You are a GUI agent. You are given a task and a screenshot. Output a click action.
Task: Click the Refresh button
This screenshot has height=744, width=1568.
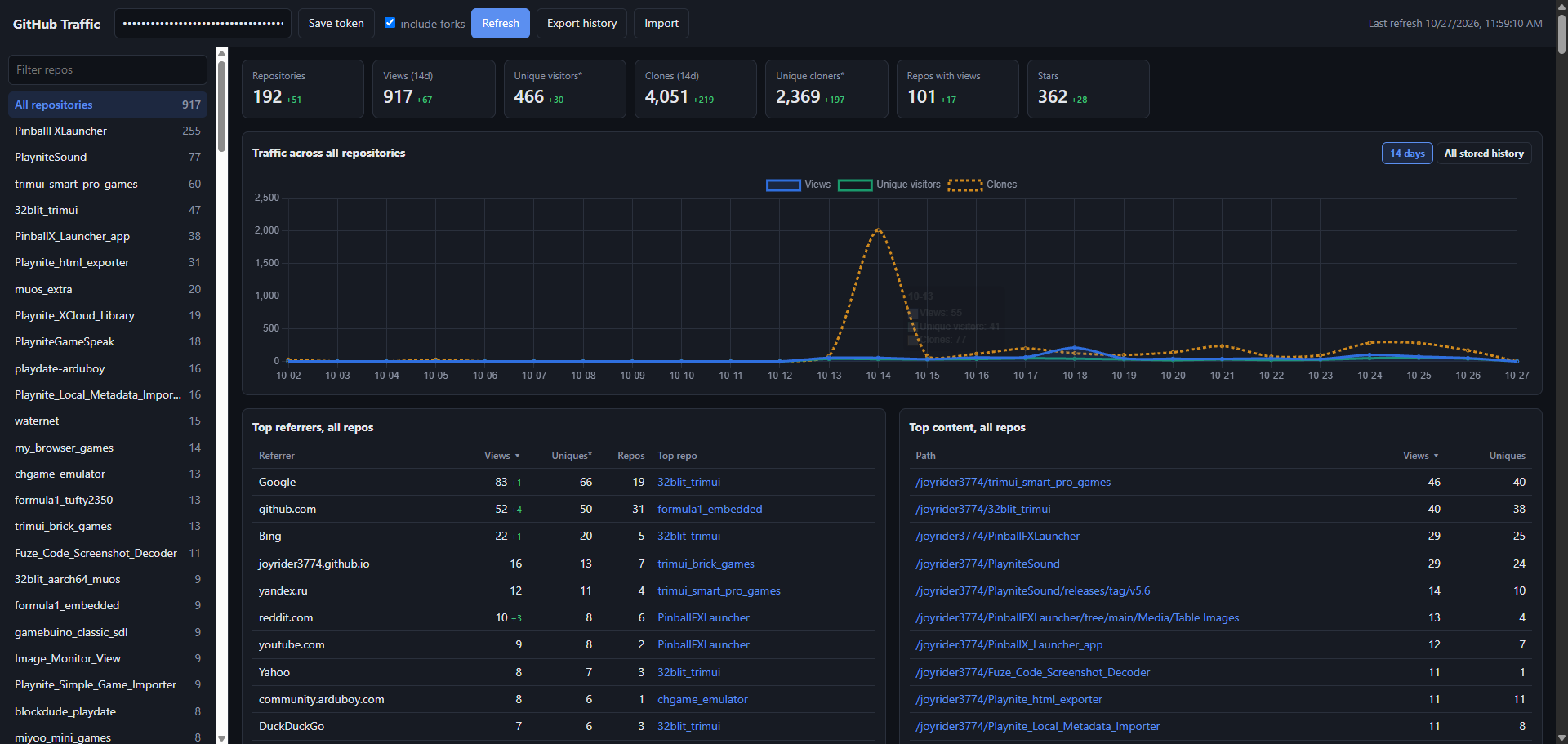(501, 24)
